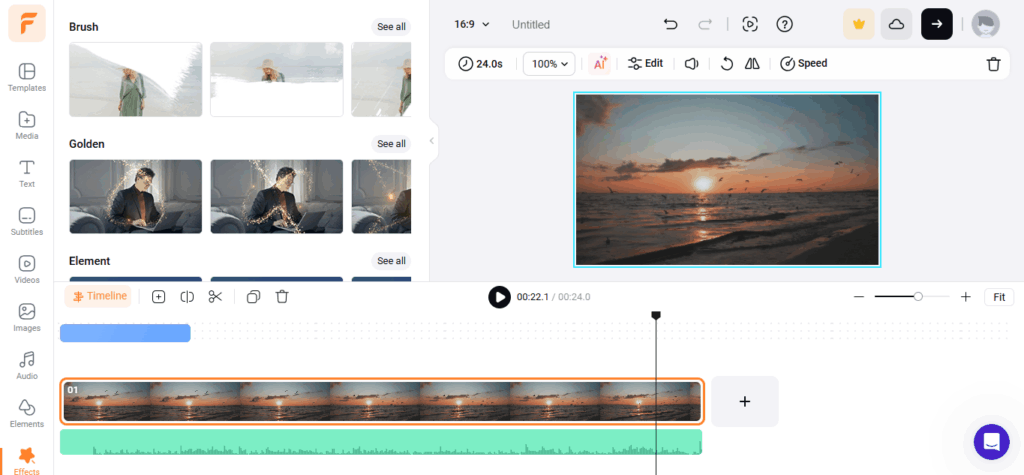Screen dimensions: 1024x475
Task: Edit the Untitled project name
Action: pyautogui.click(x=531, y=25)
